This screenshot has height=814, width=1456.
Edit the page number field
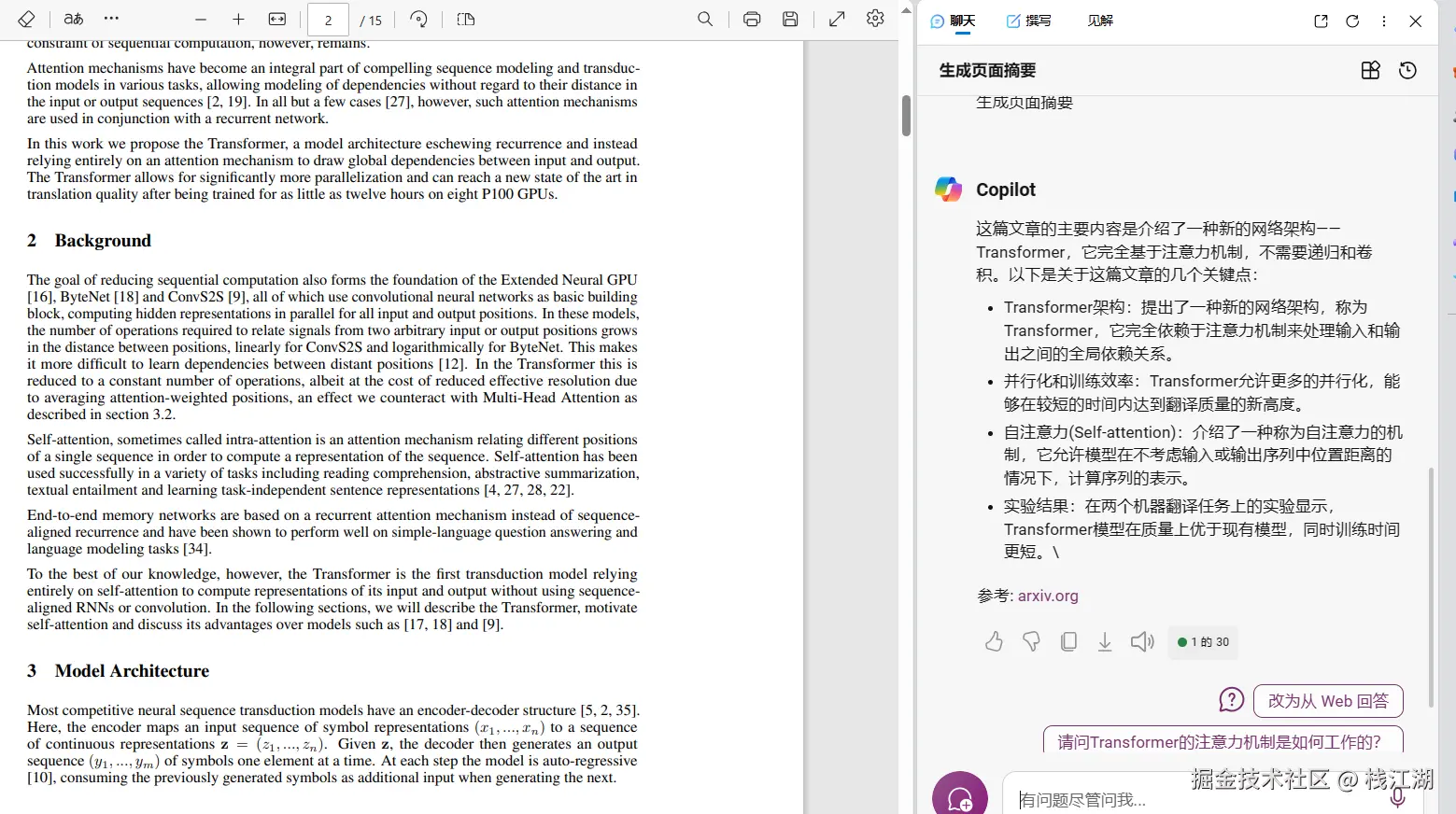328,20
